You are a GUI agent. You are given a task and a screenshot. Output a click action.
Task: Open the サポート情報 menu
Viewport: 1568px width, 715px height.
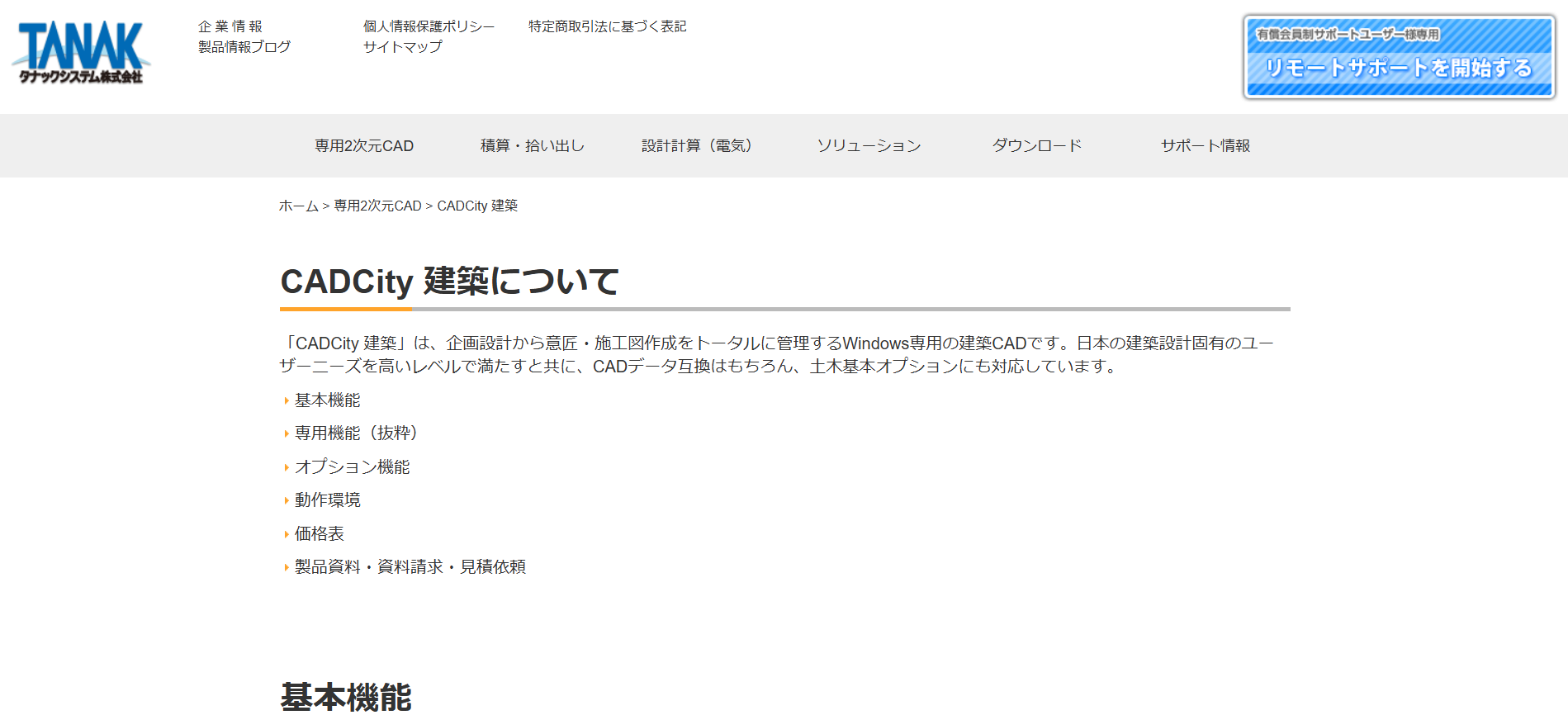1206,146
